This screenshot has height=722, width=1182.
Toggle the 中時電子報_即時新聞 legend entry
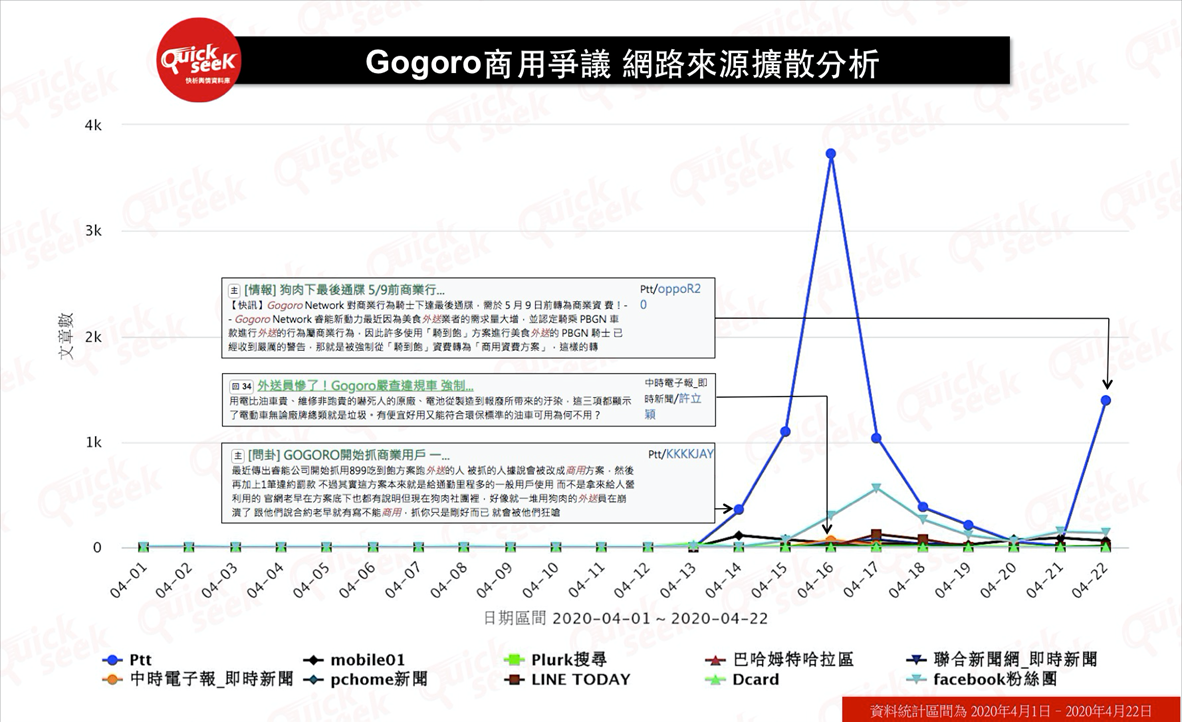point(198,679)
